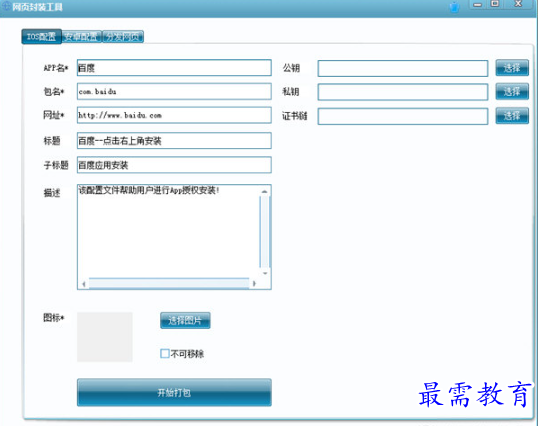This screenshot has height=426, width=540.
Task: Maximize the 网页封装工具 window
Action: [495, 4]
